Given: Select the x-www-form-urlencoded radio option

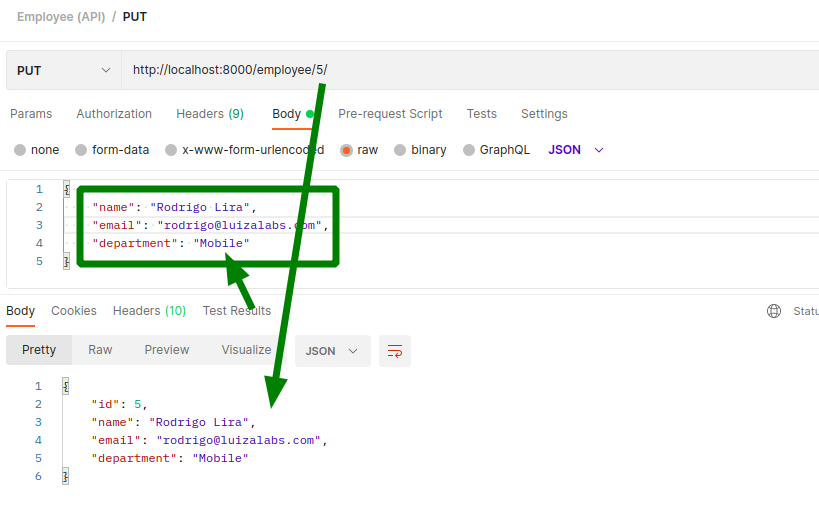Looking at the screenshot, I should pyautogui.click(x=171, y=150).
